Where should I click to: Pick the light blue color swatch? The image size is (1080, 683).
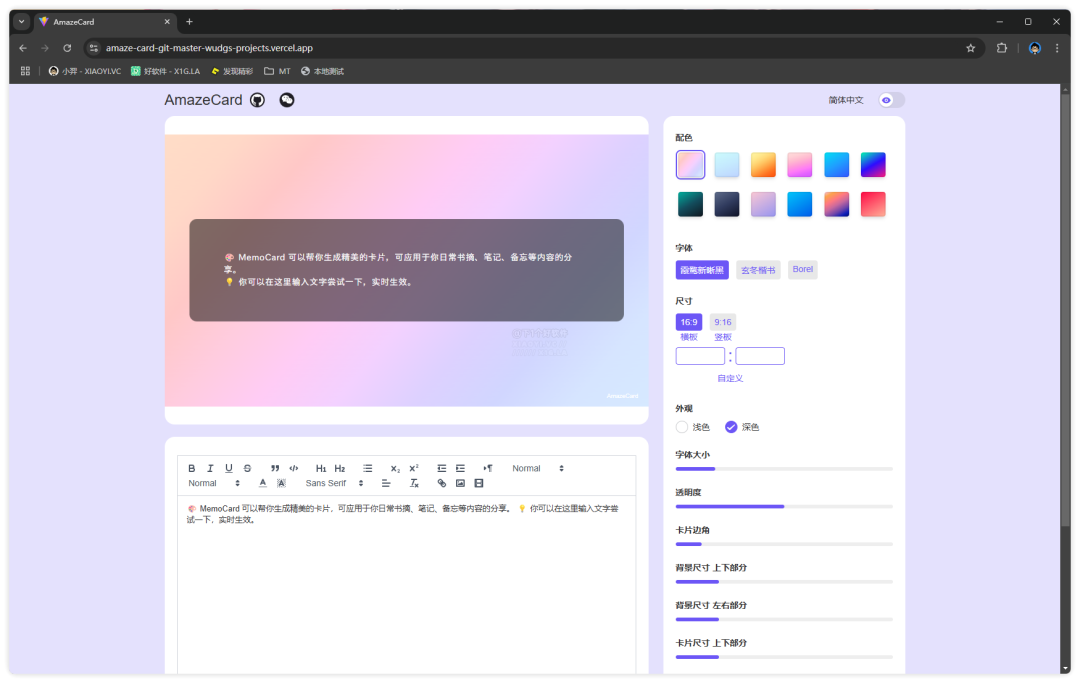tap(727, 165)
